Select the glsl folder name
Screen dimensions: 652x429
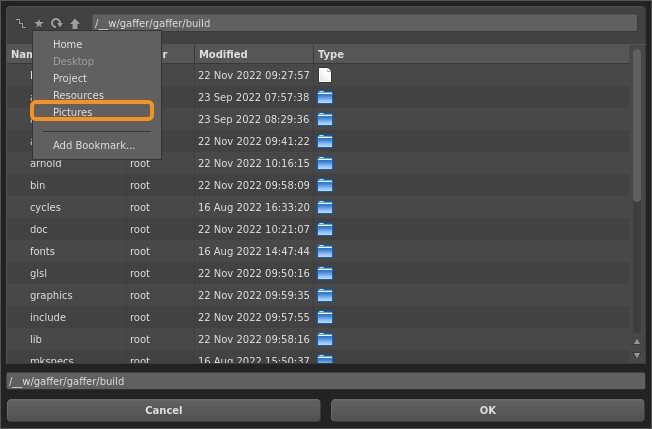tap(38, 274)
